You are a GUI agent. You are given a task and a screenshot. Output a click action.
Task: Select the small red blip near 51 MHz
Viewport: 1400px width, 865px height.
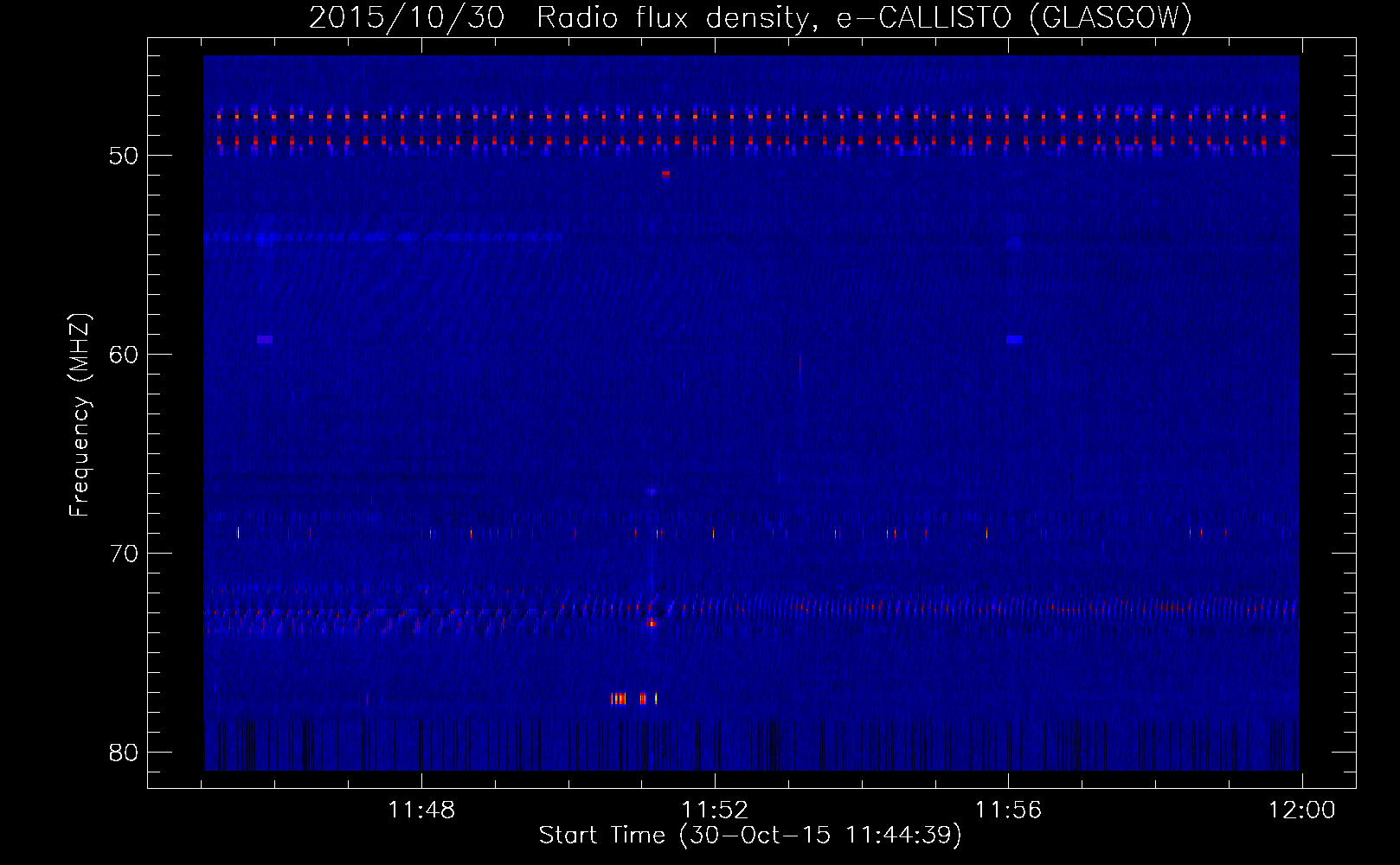coord(665,174)
